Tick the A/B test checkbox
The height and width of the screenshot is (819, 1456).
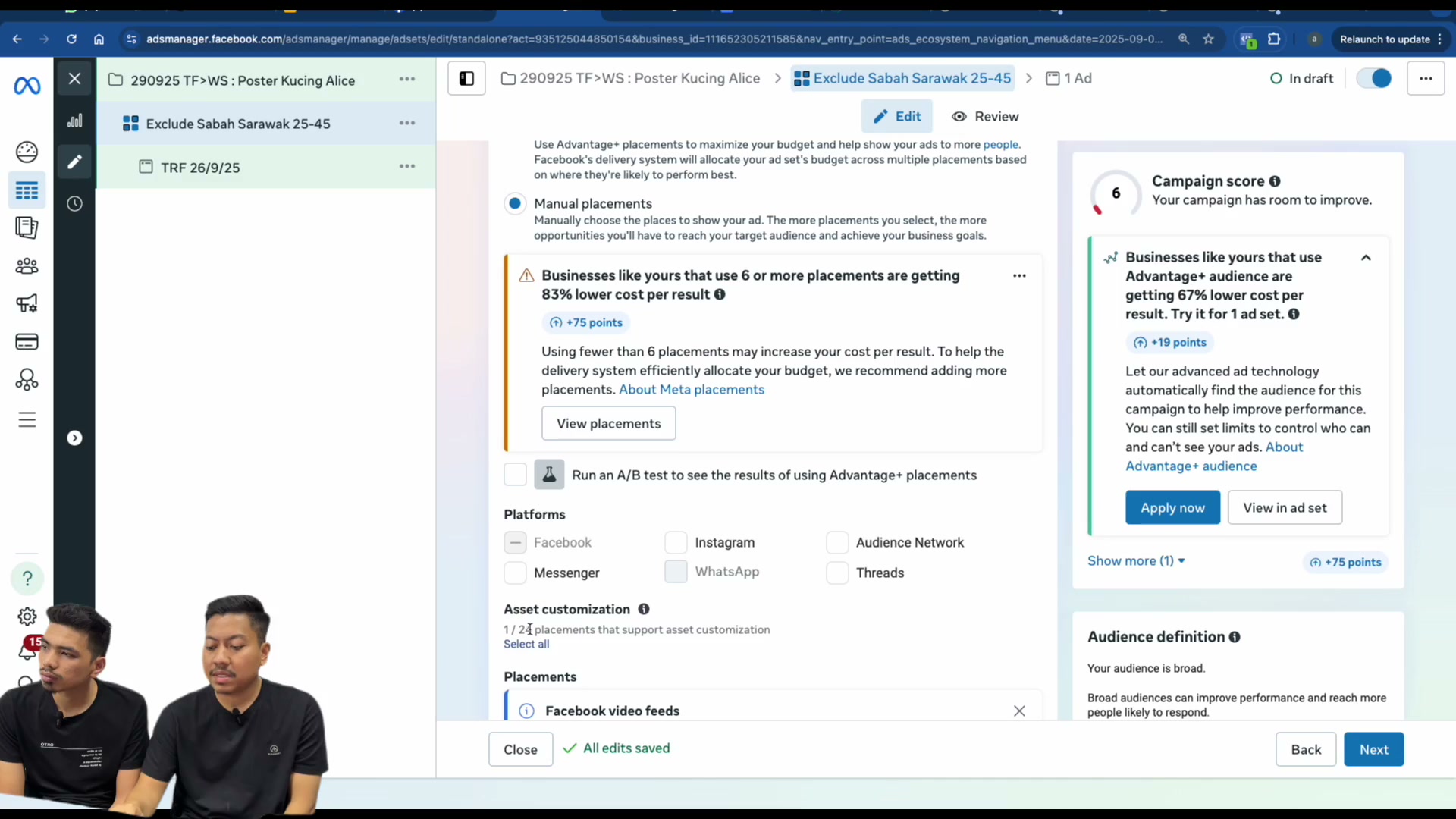(x=515, y=475)
